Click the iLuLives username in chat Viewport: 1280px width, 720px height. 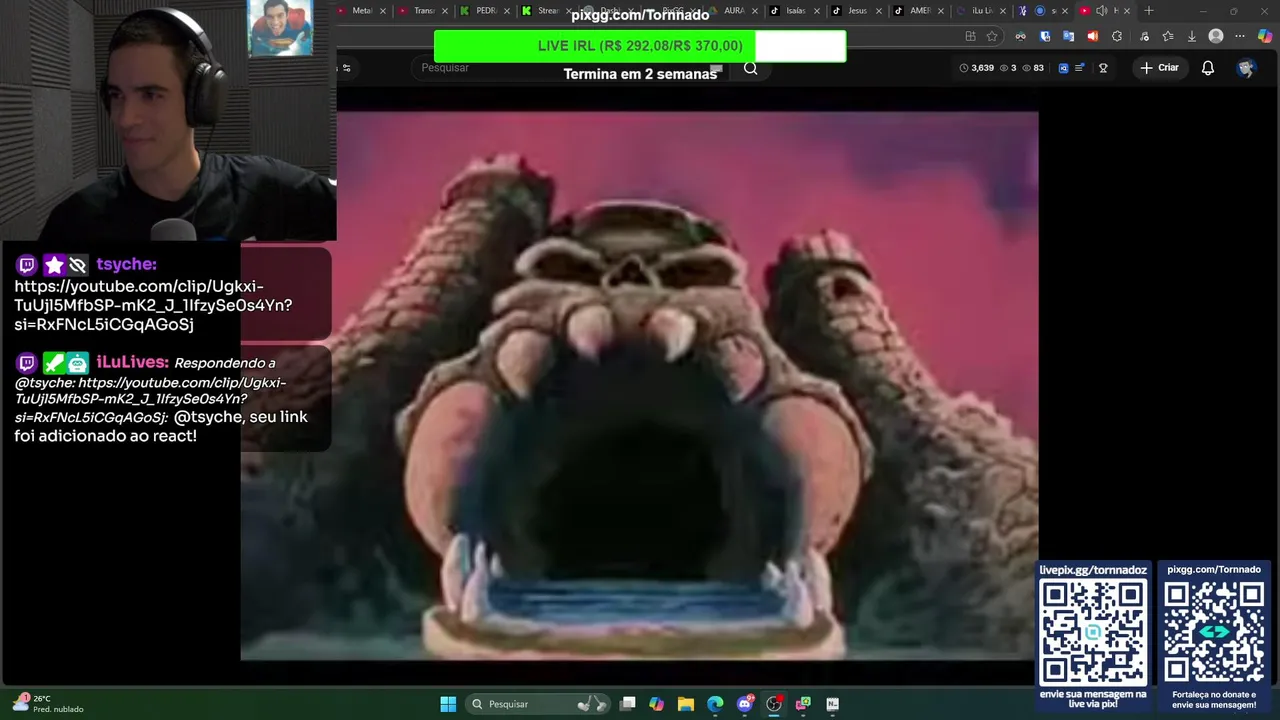(132, 362)
